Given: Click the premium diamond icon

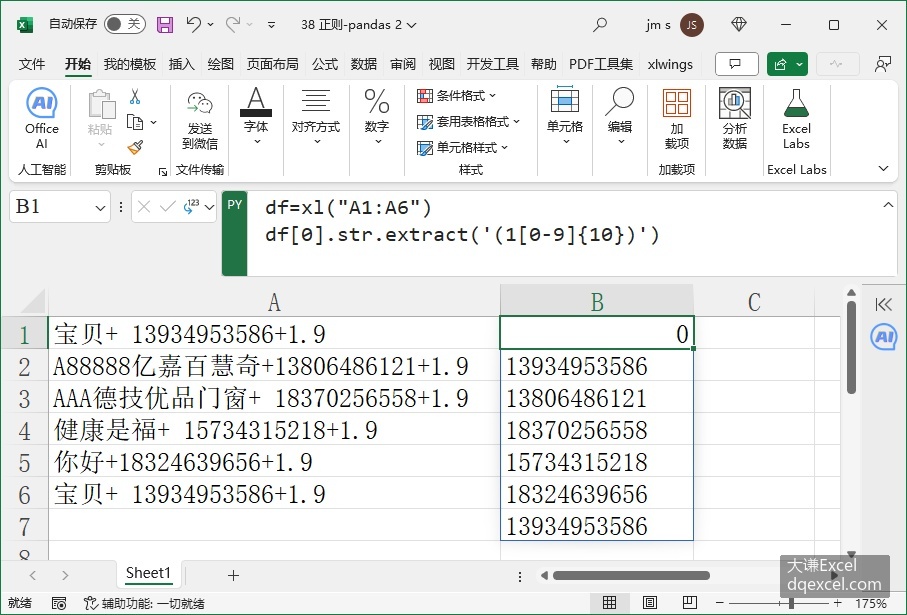Looking at the screenshot, I should pyautogui.click(x=739, y=24).
